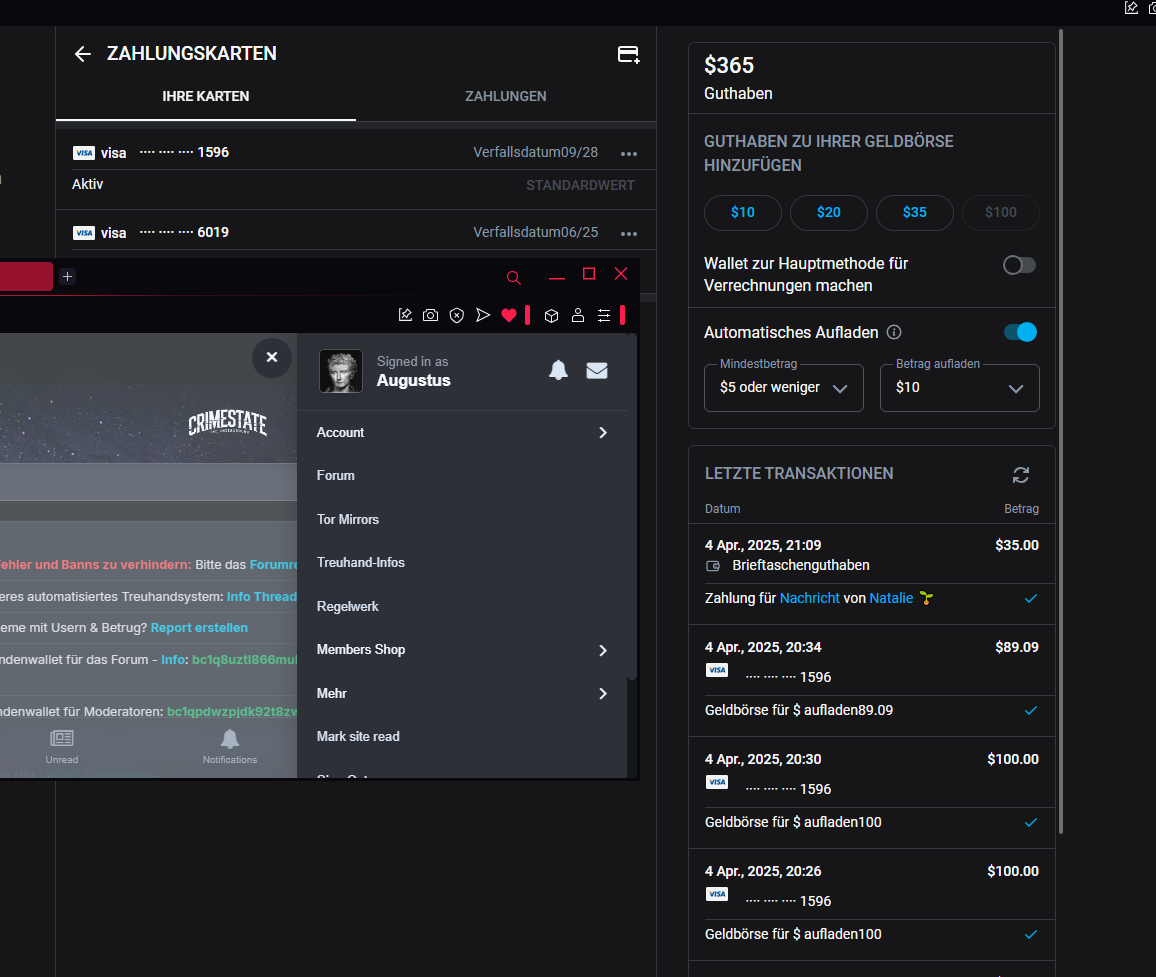Open options for visa card 1596
The image size is (1156, 977).
[x=628, y=153]
